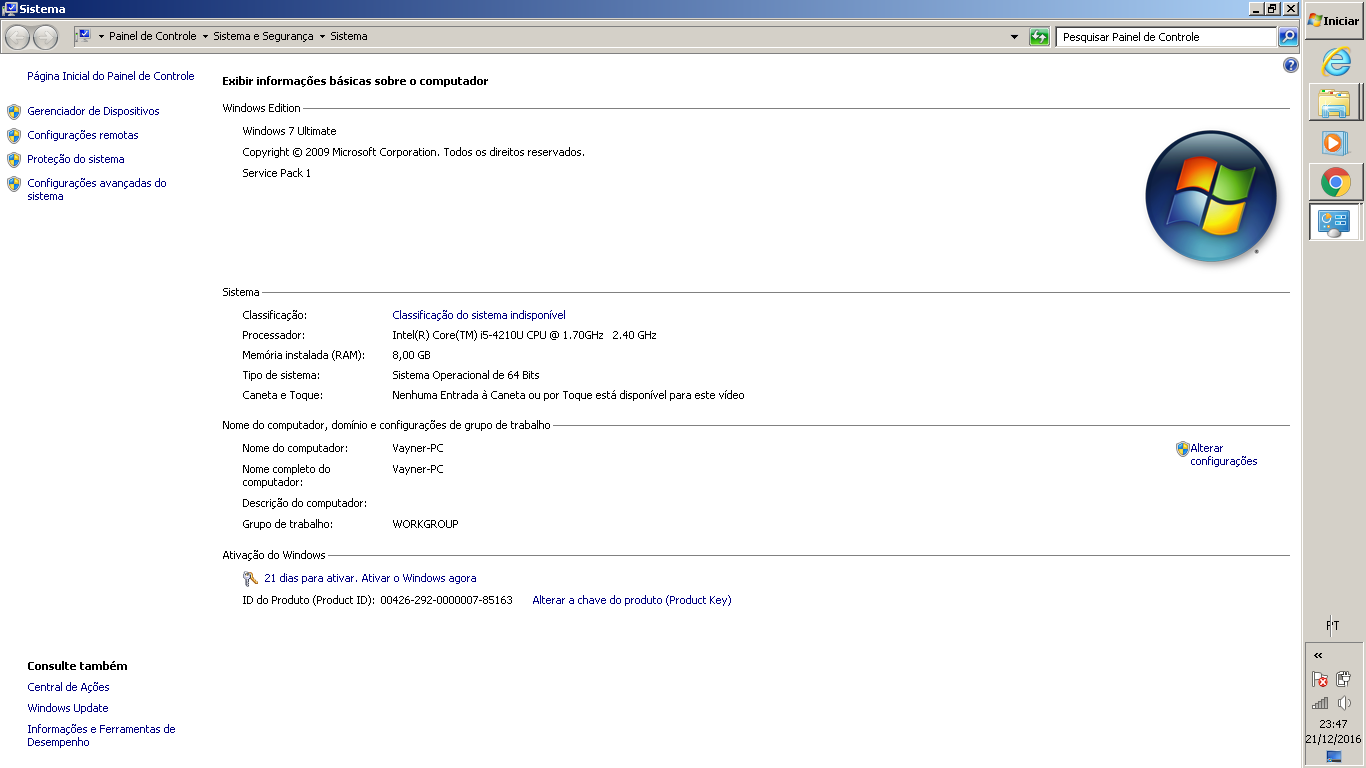This screenshot has height=768, width=1366.
Task: Expand dropdown arrow after Sistema e Segurança
Action: coord(322,37)
